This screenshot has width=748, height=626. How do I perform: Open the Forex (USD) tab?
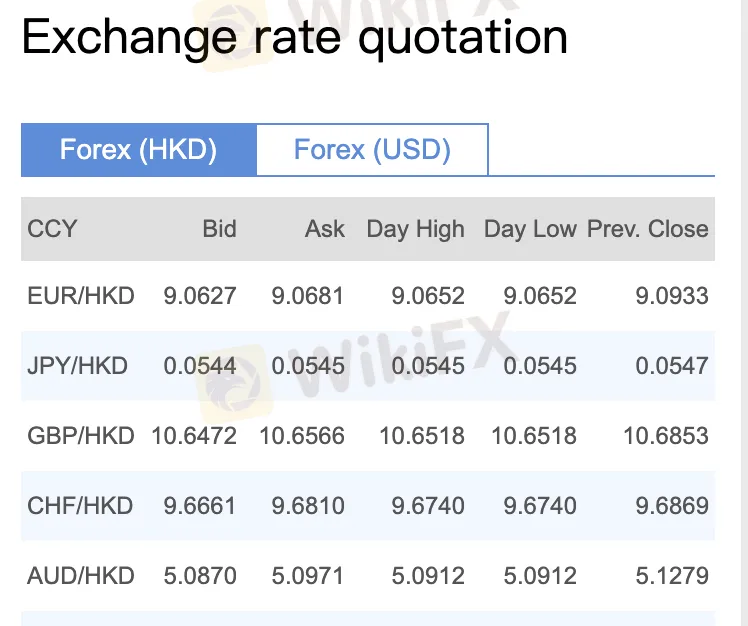coord(372,150)
